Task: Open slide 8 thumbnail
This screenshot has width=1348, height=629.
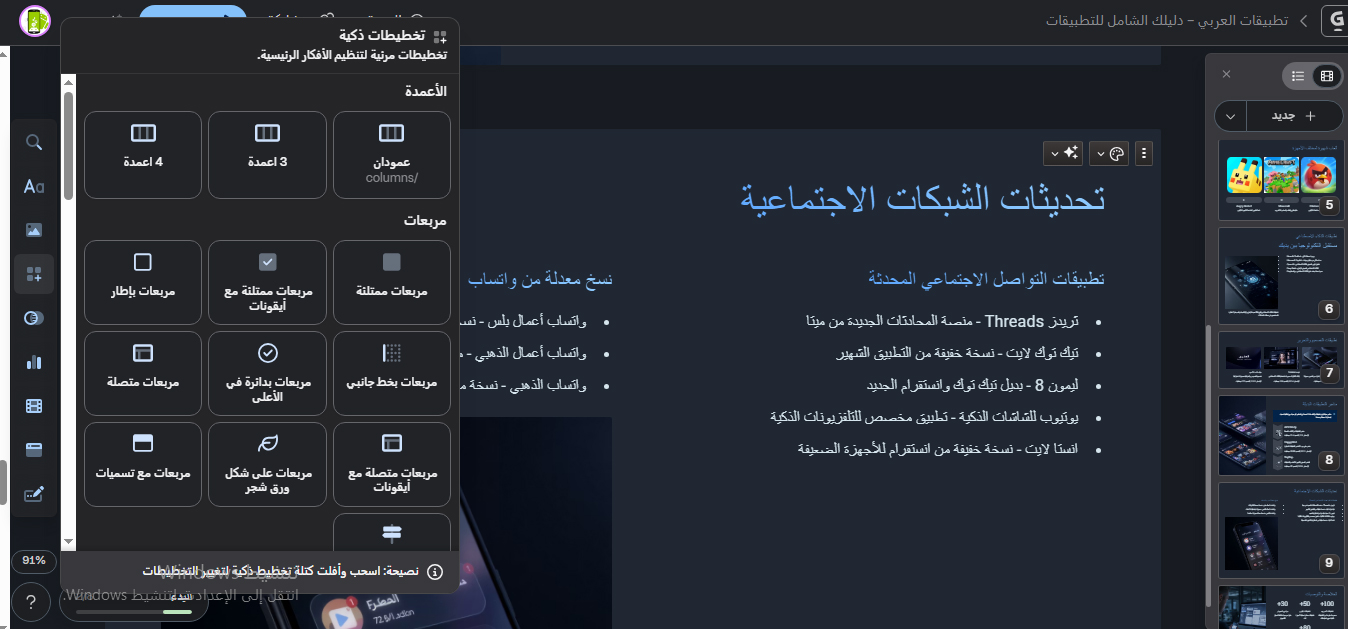Action: (x=1280, y=435)
